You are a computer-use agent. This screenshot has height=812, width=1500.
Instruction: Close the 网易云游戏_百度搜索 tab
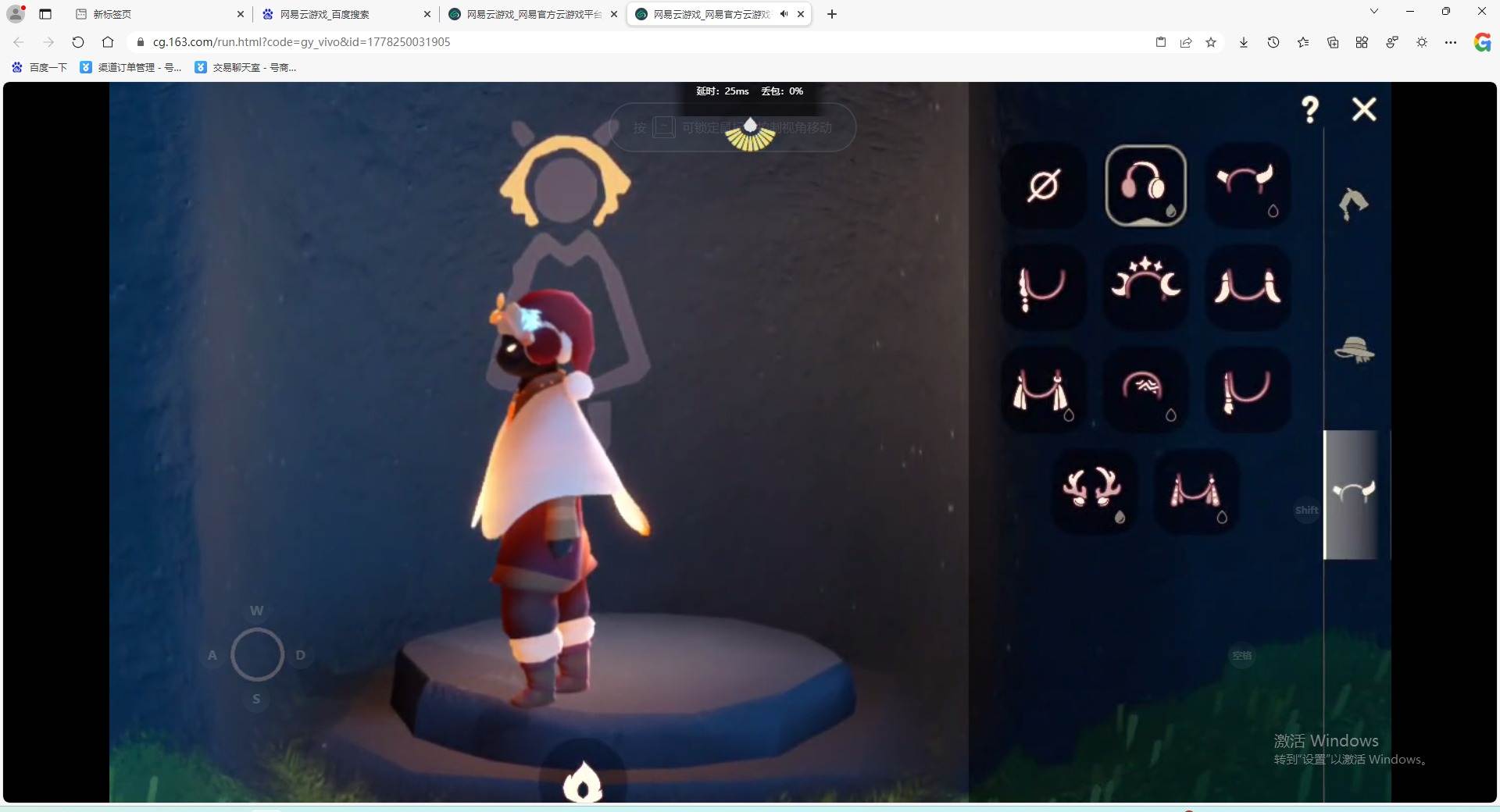(427, 14)
